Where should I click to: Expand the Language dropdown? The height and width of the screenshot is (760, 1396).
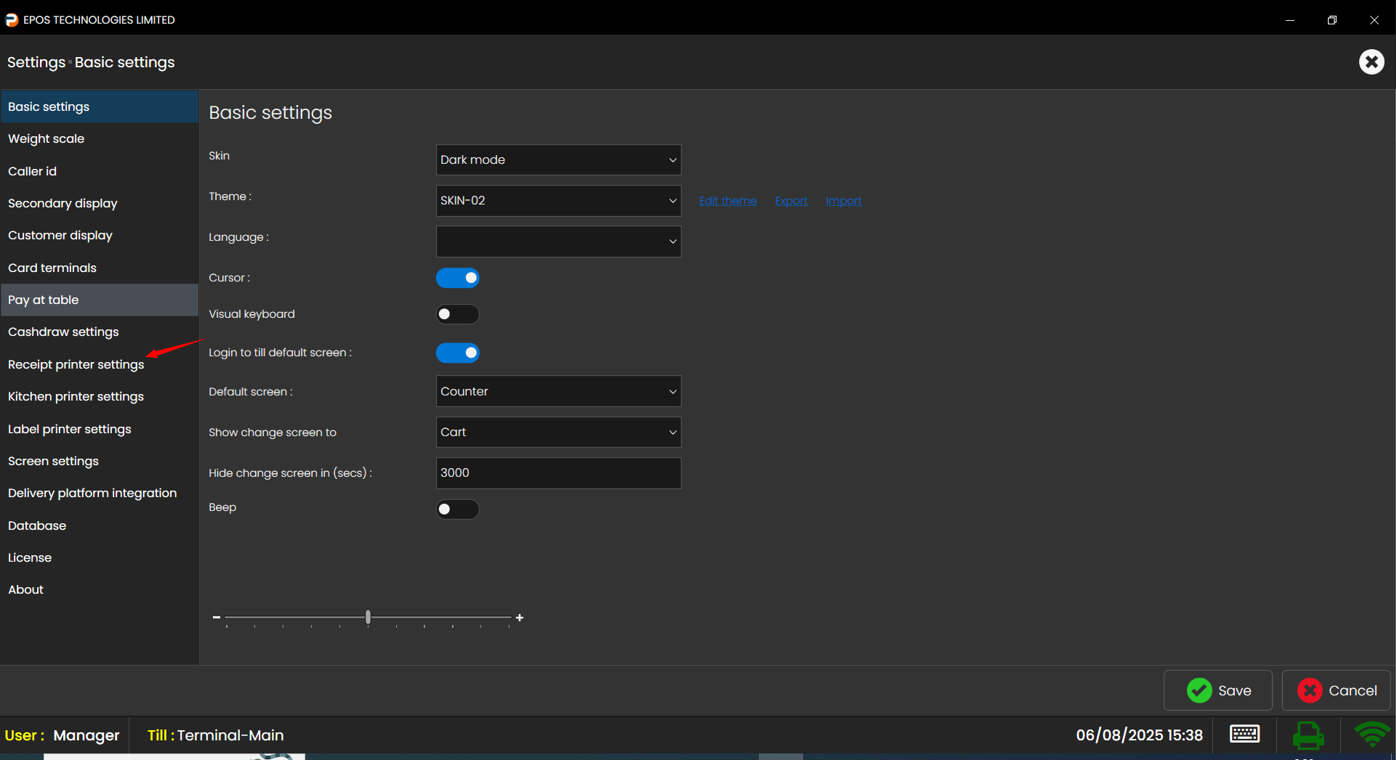558,241
